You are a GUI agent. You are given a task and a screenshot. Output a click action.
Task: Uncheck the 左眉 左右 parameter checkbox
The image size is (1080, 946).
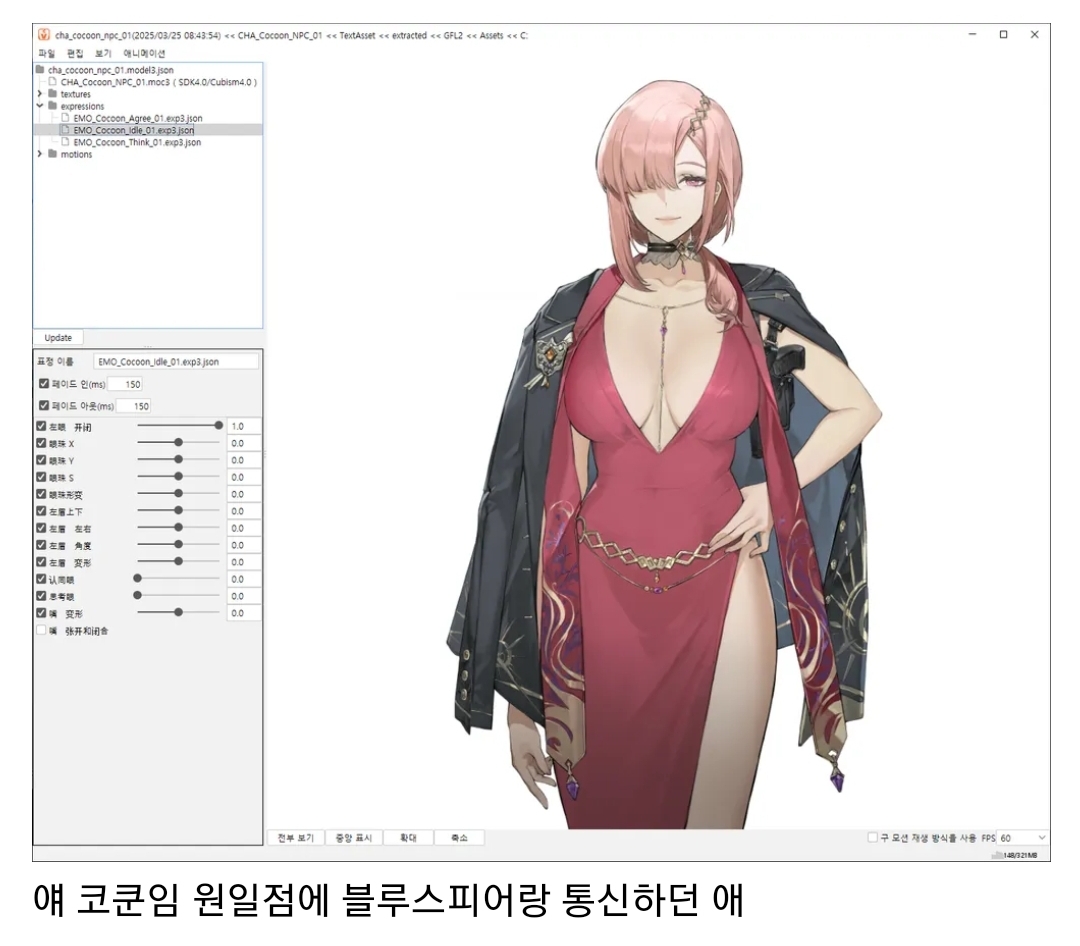pos(41,528)
